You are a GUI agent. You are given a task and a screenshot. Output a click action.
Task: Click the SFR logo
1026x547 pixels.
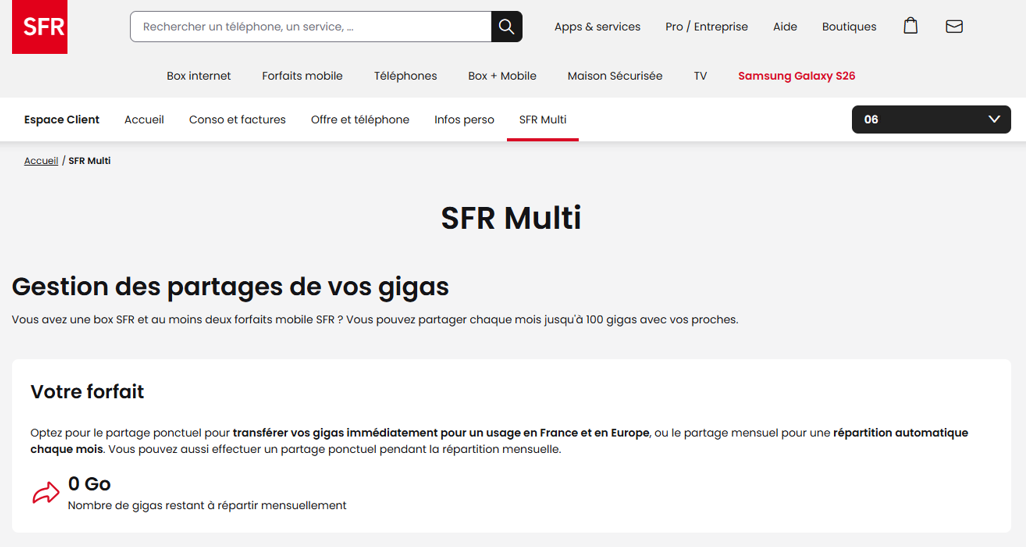point(40,27)
